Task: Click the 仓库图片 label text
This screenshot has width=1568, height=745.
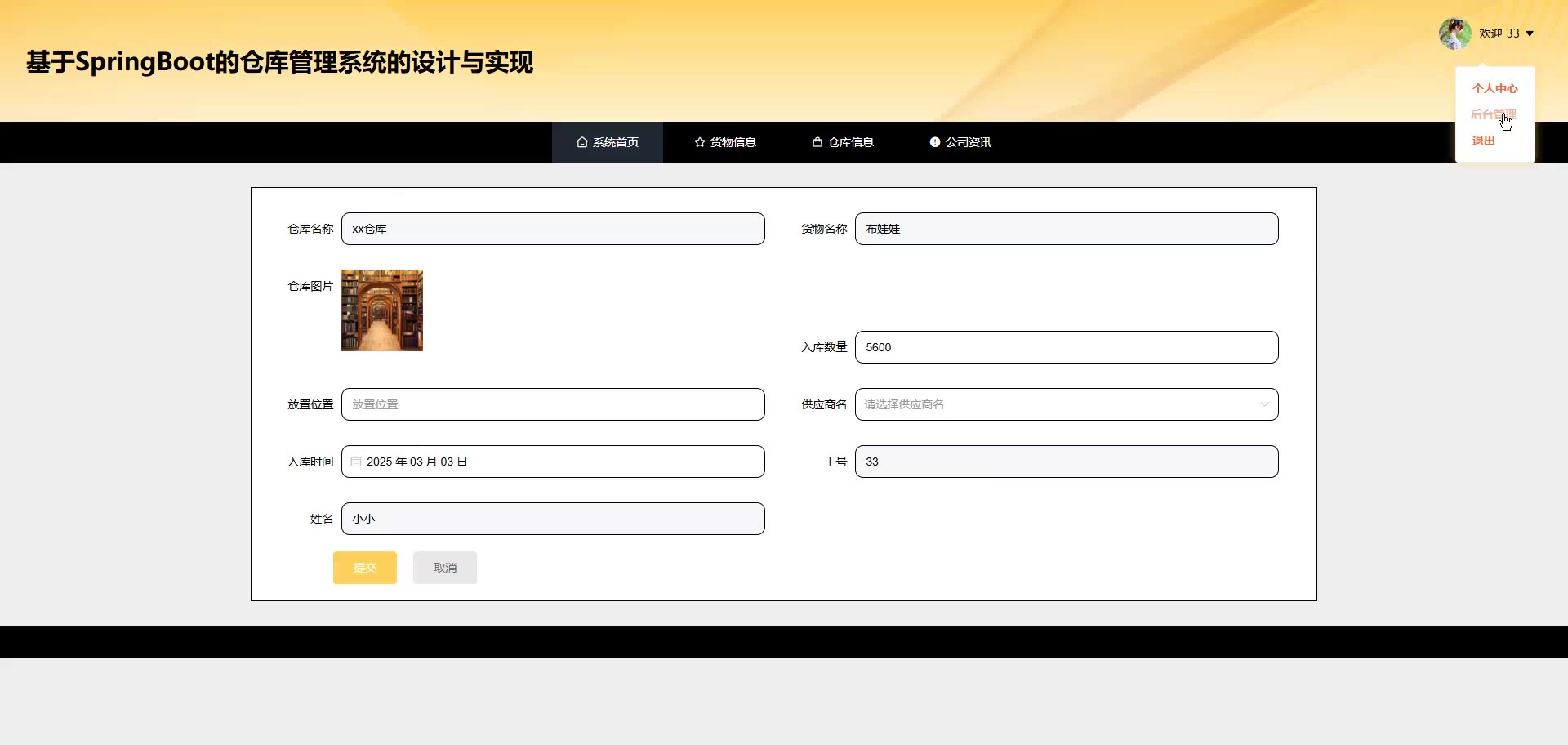Action: pos(310,286)
